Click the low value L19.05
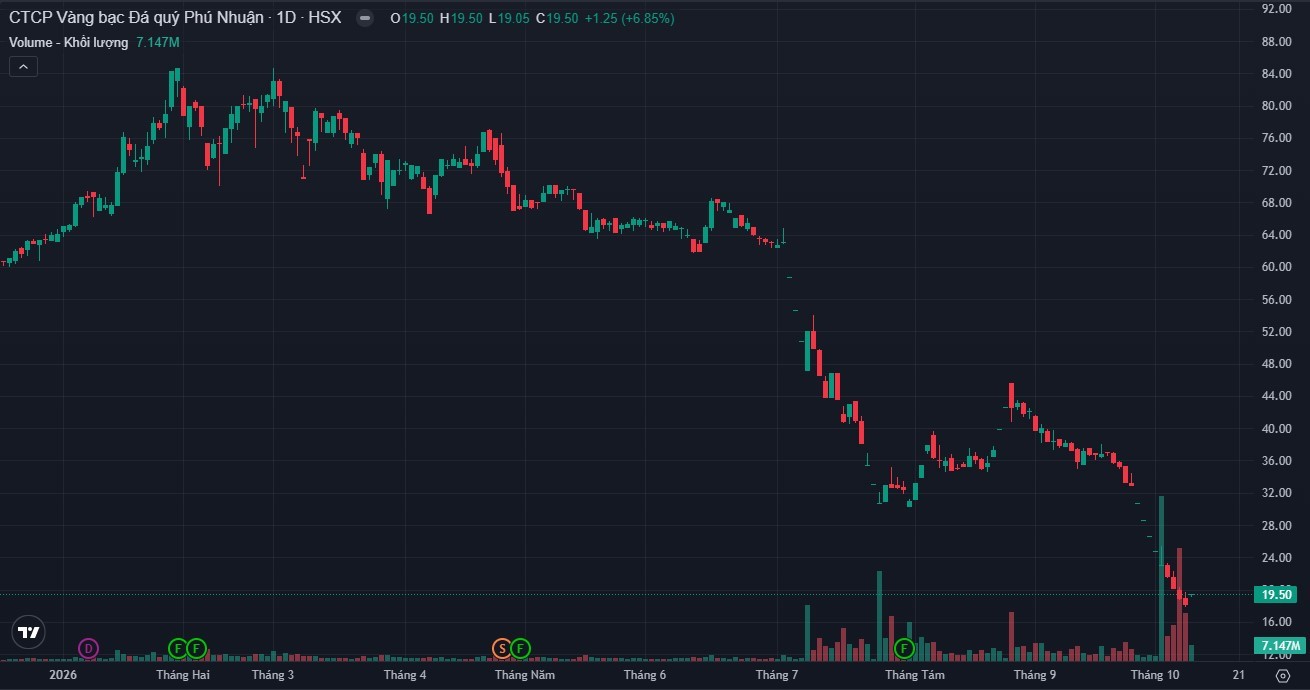Screen dimensions: 1310x690 [509, 18]
